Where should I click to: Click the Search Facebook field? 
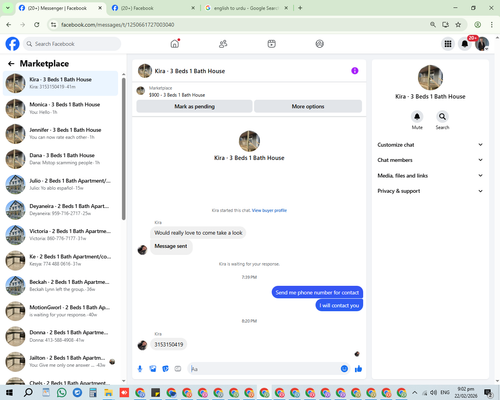point(72,44)
